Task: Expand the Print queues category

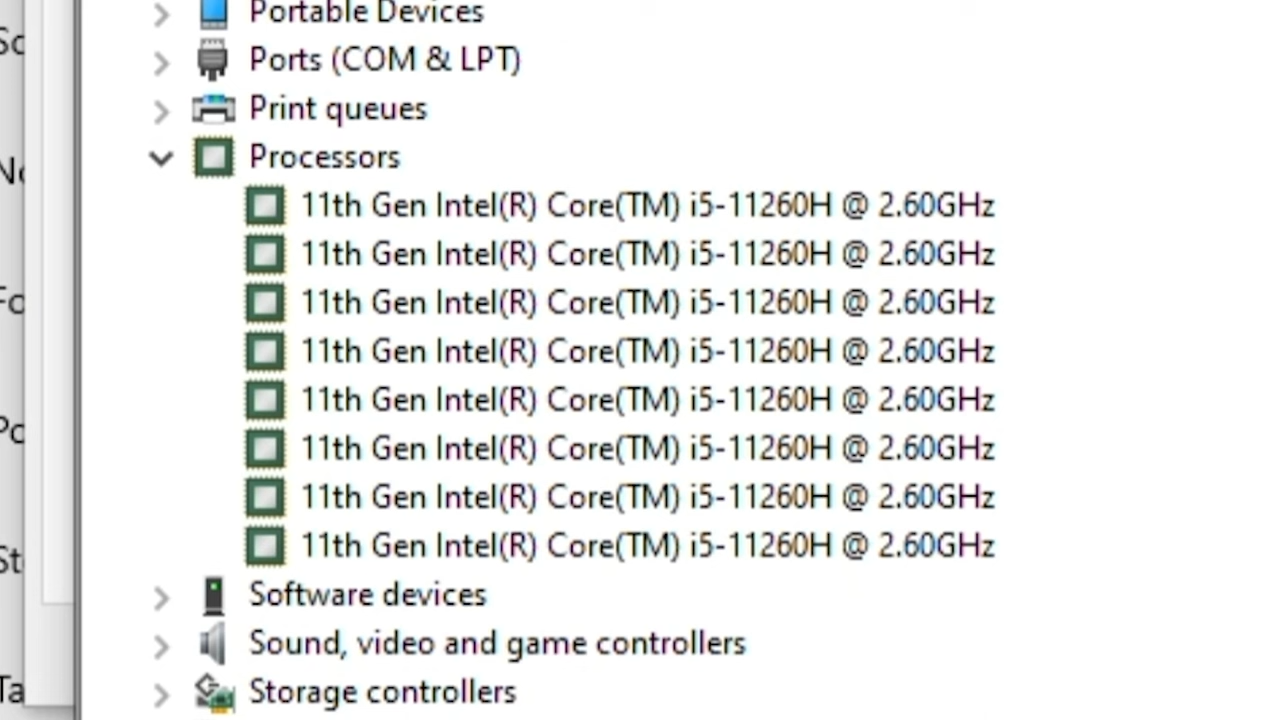Action: pos(161,110)
